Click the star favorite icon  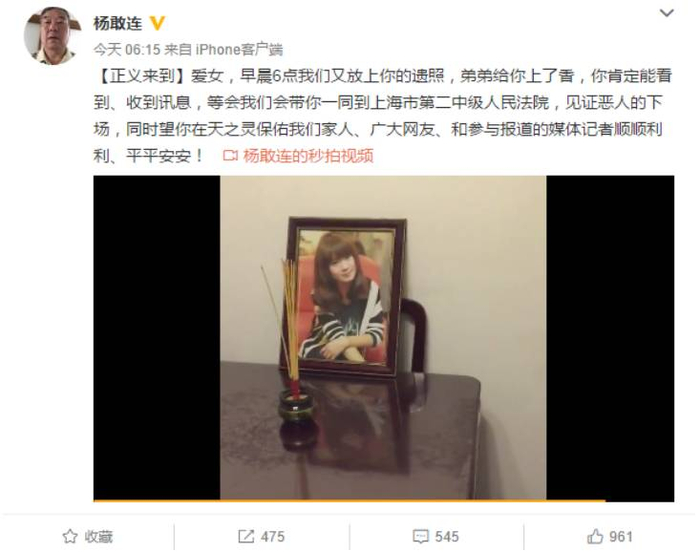click(x=70, y=536)
